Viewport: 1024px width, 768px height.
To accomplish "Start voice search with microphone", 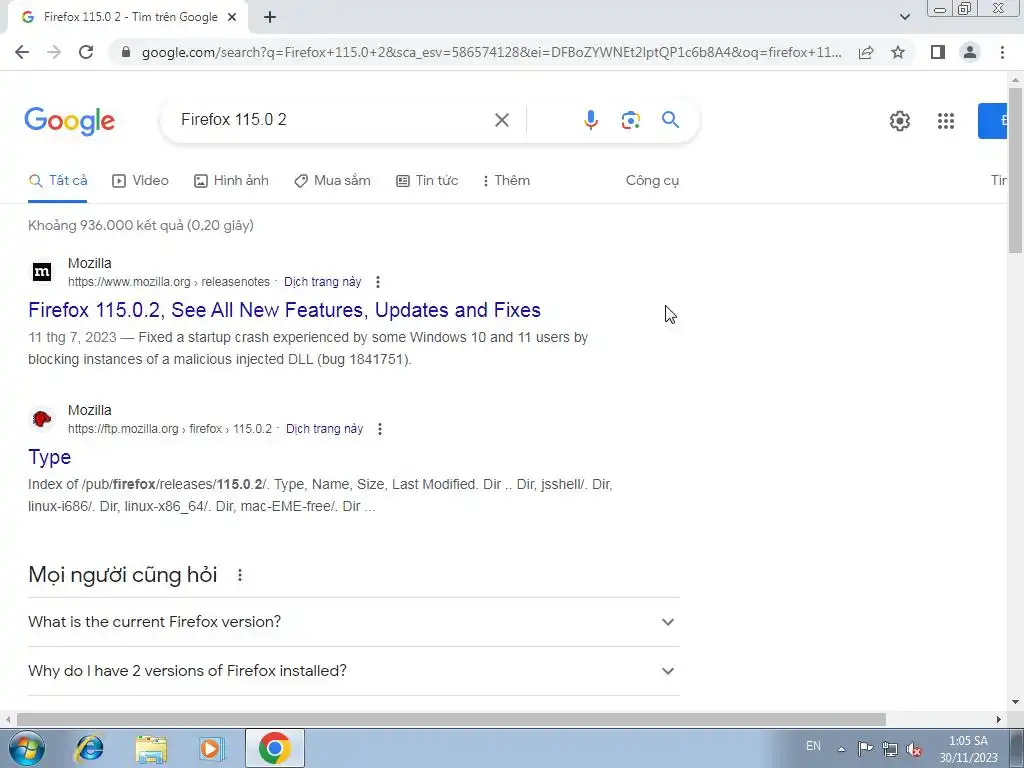I will tap(590, 120).
